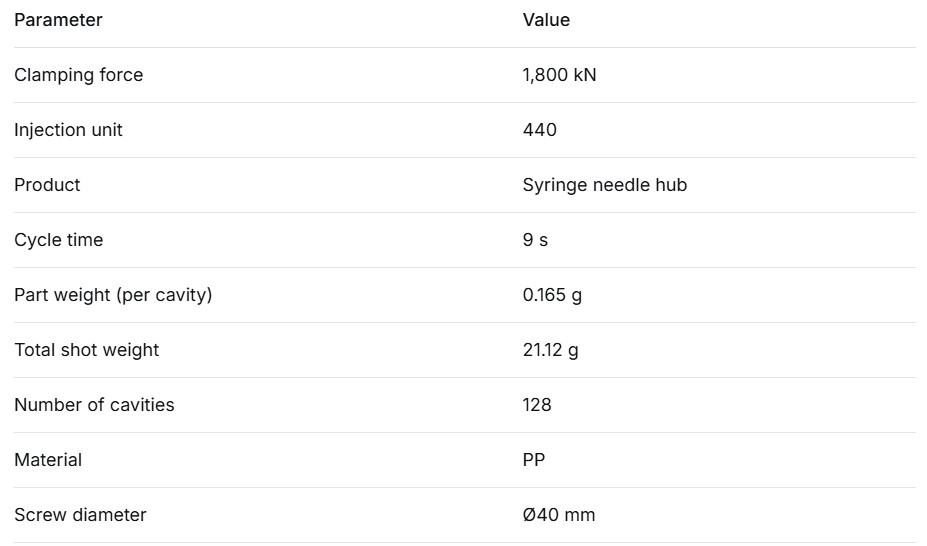927x546 pixels.
Task: Click the 21.12 g value
Action: click(x=550, y=350)
